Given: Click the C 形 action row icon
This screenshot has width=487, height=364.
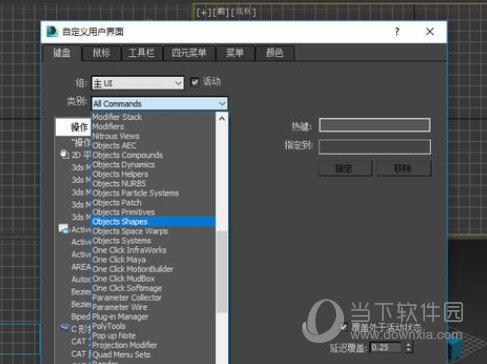Looking at the screenshot, I should pos(64,327).
